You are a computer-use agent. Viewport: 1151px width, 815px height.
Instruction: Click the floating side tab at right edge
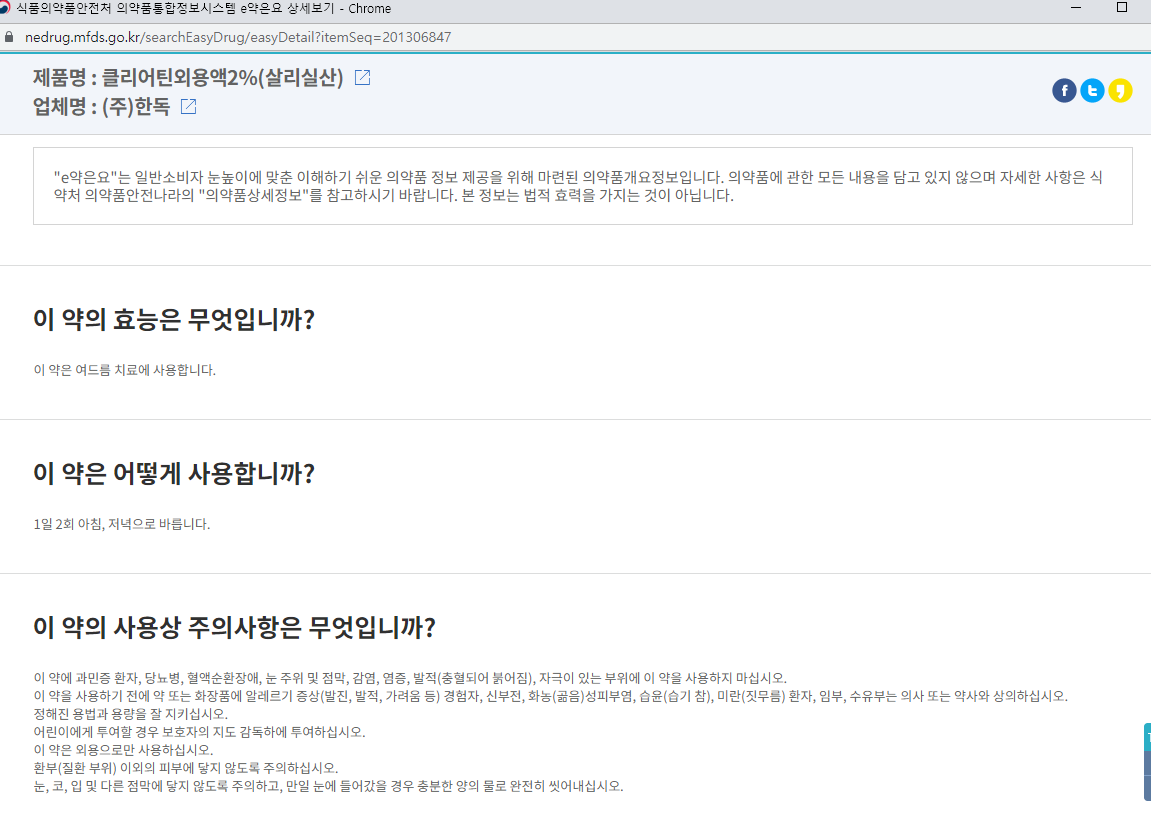tap(1147, 761)
